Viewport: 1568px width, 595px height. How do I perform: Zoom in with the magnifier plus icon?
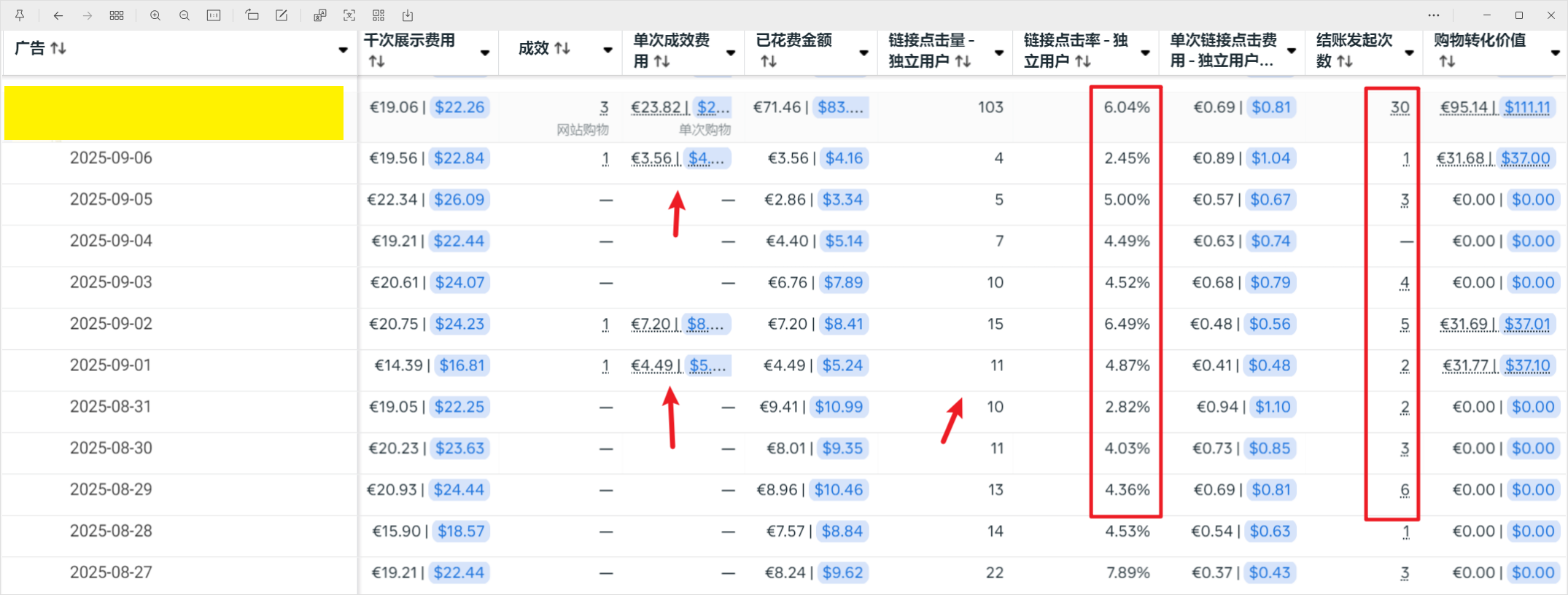click(x=155, y=15)
